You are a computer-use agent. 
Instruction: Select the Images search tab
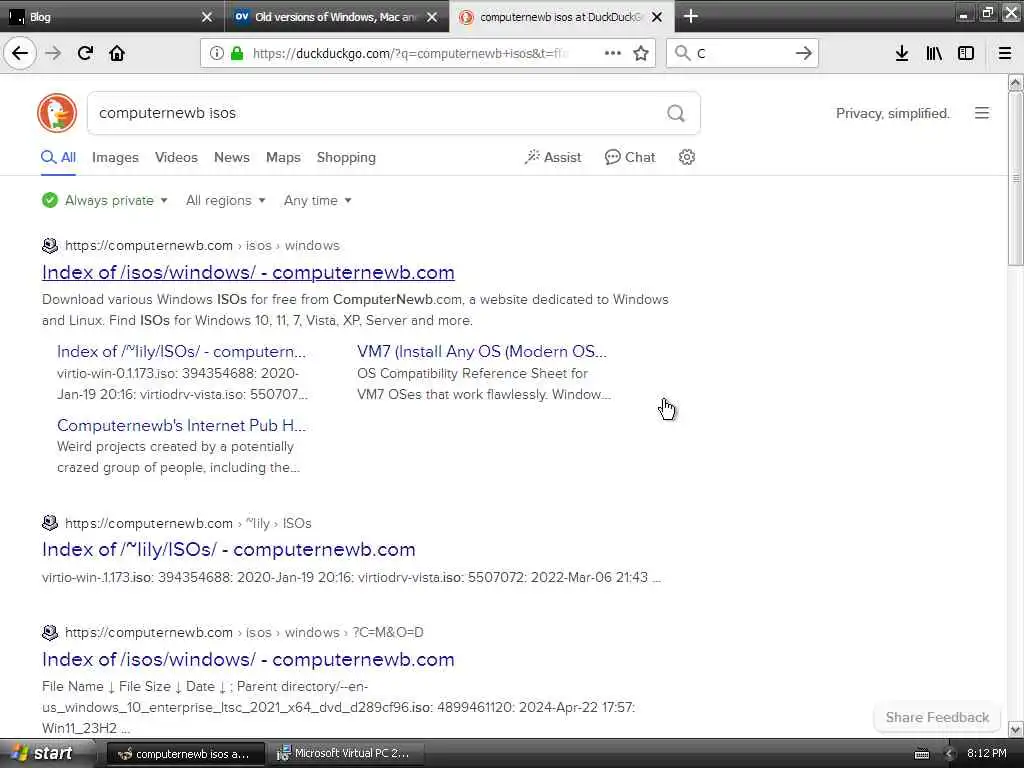115,157
